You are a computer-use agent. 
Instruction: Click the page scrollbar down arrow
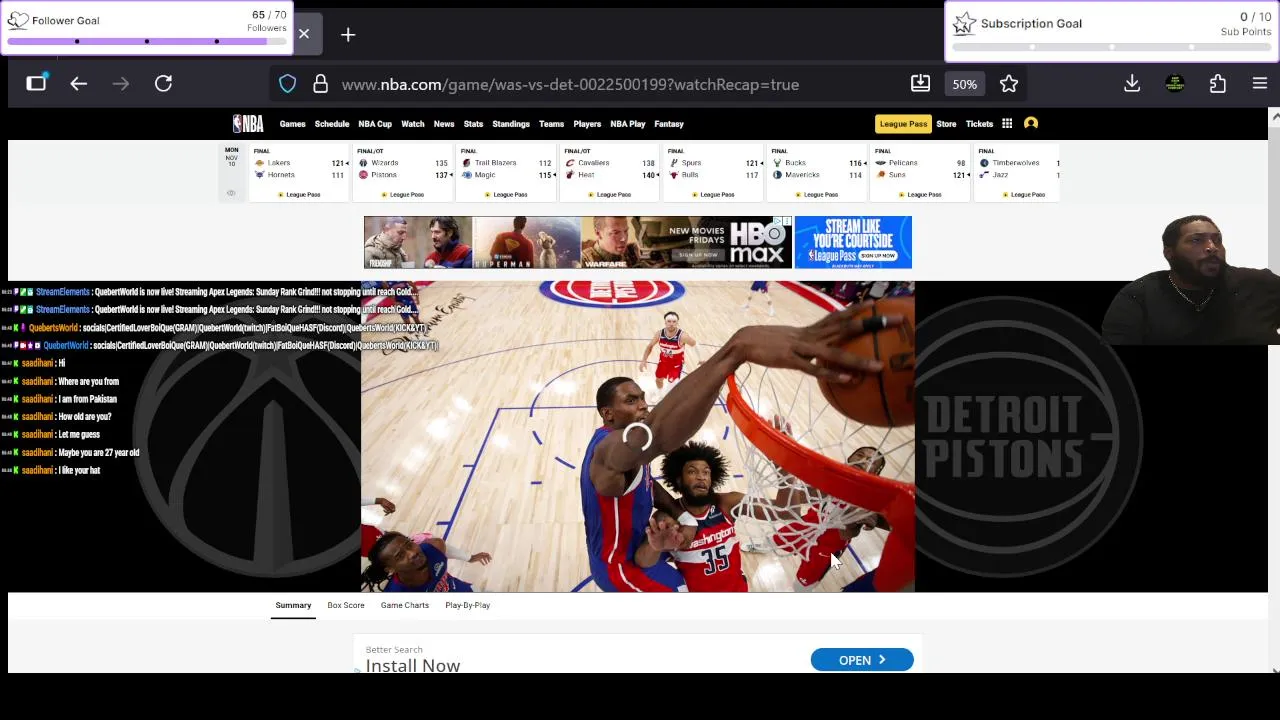1275,669
